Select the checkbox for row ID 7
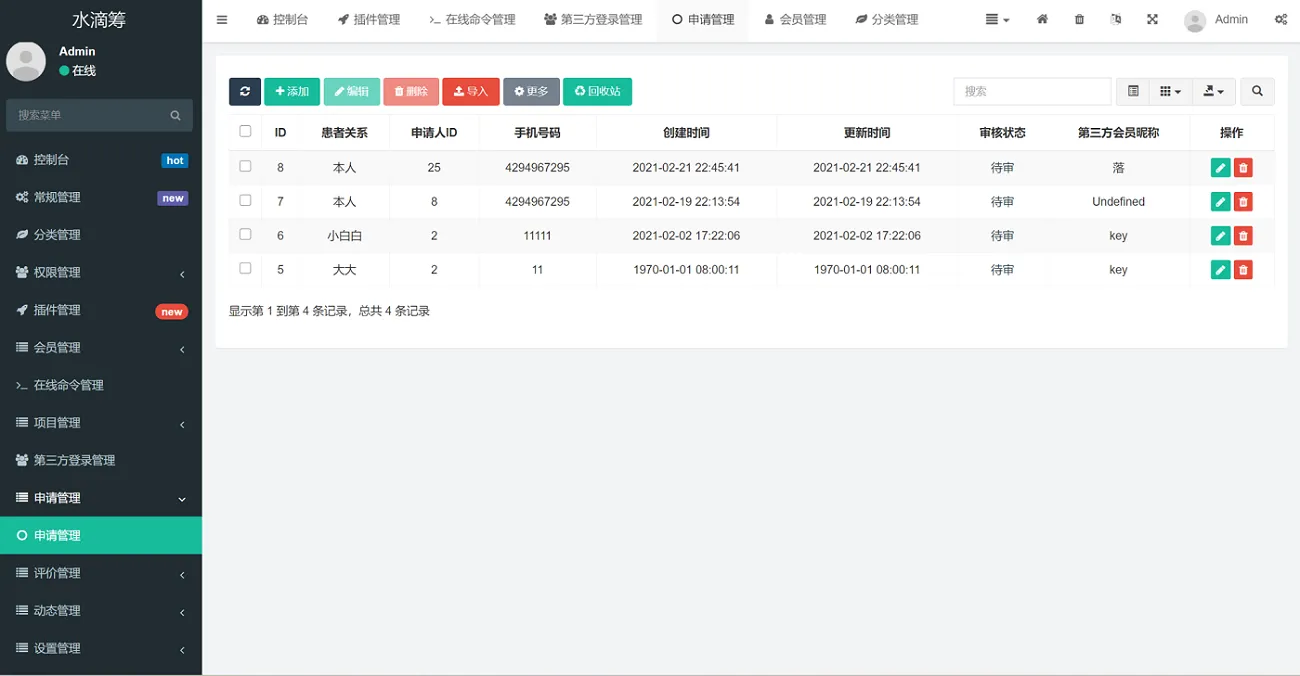This screenshot has width=1300, height=676. pyautogui.click(x=245, y=201)
